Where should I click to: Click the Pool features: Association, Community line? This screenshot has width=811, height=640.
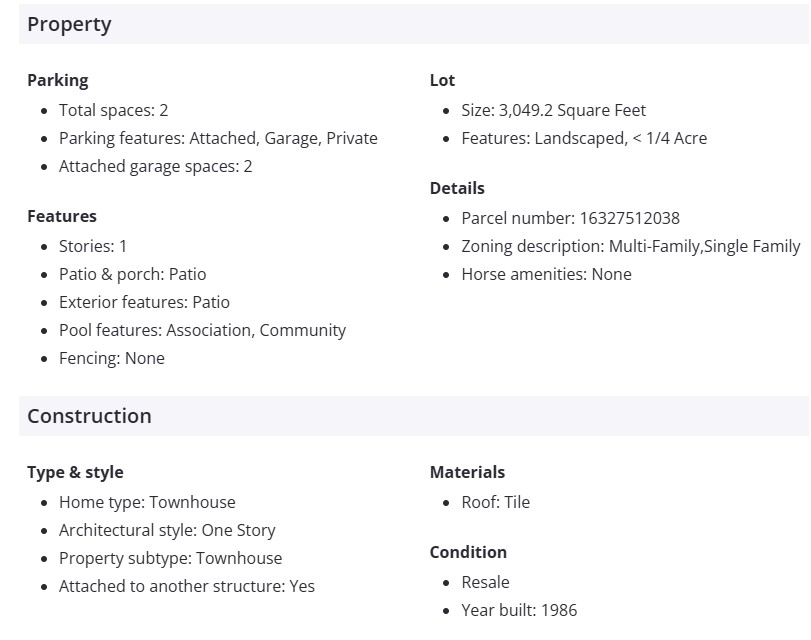(202, 330)
